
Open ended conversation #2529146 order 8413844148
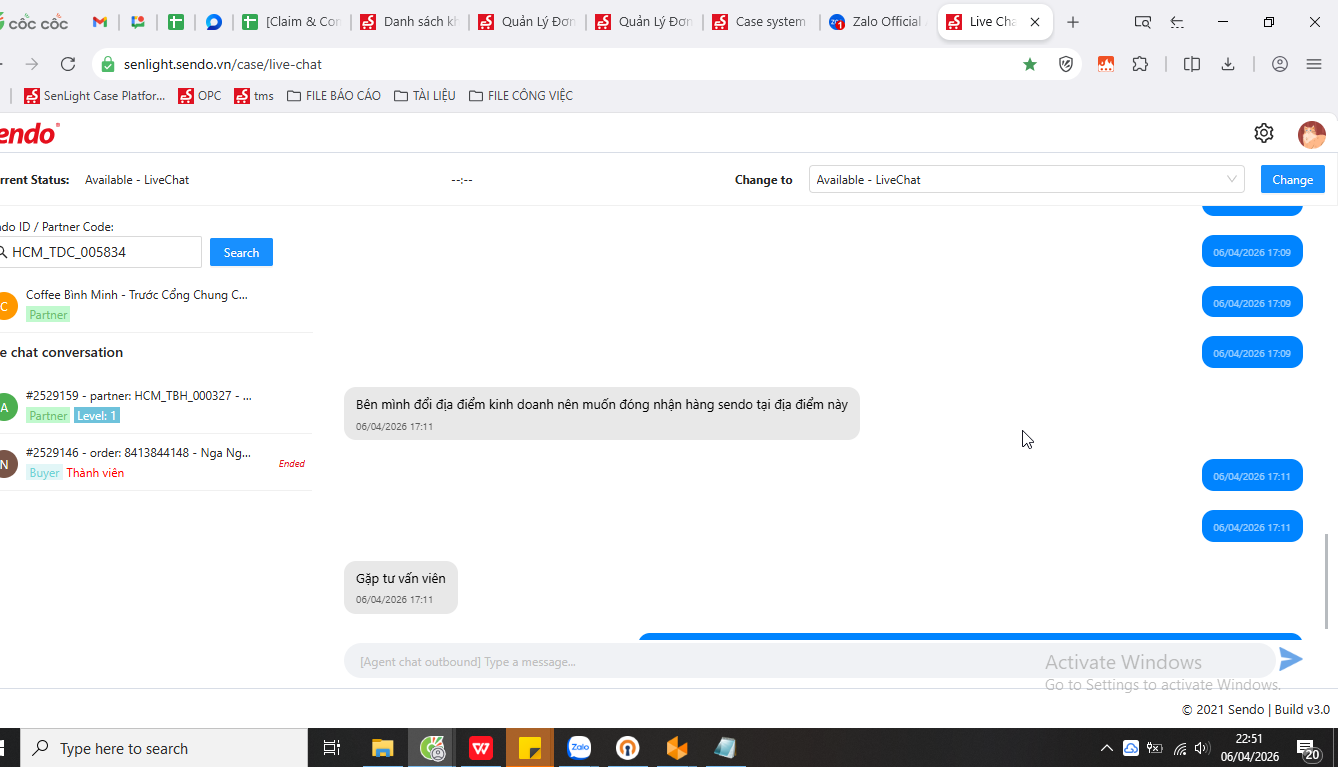(x=154, y=463)
